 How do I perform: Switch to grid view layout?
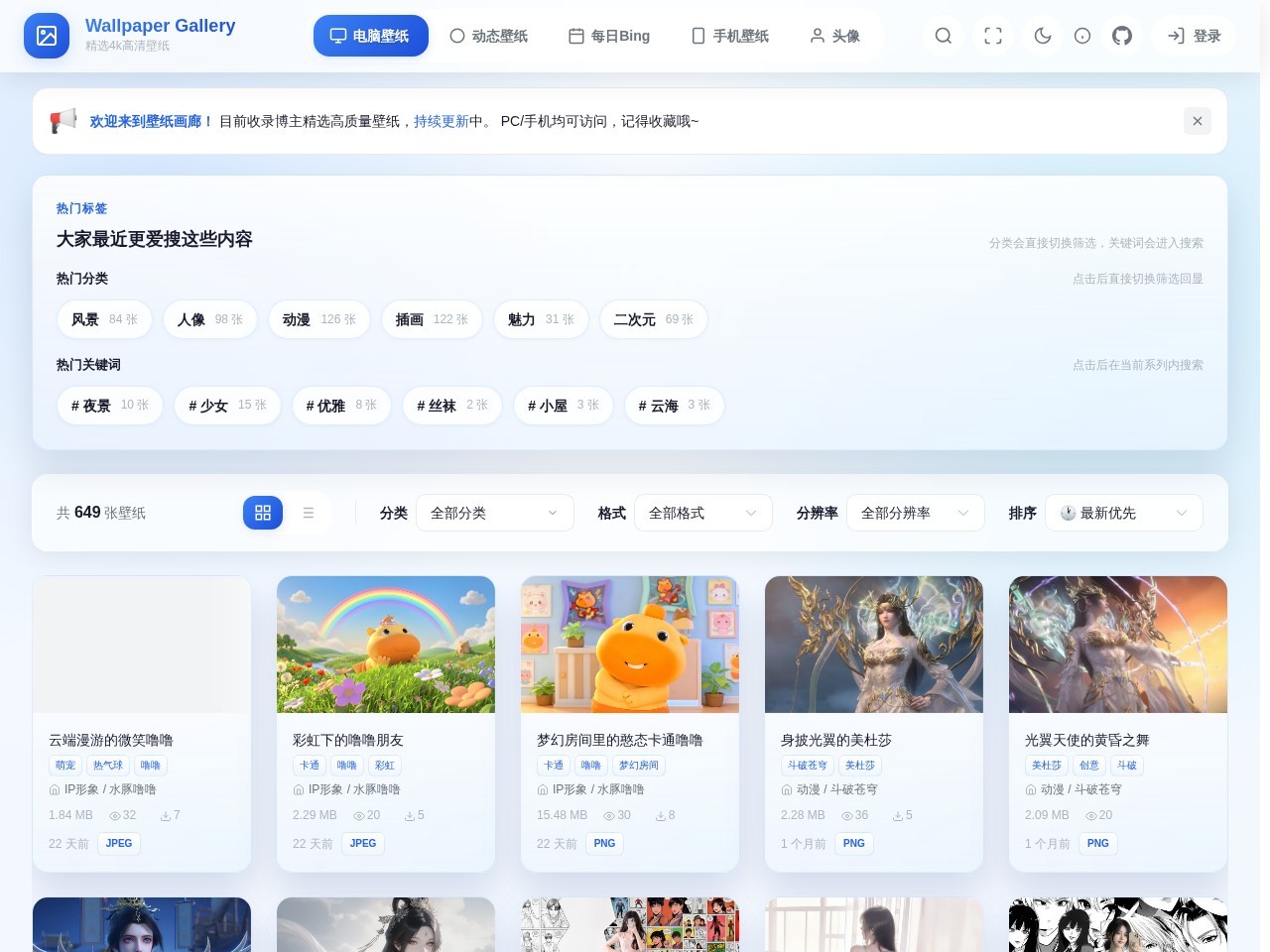click(263, 513)
